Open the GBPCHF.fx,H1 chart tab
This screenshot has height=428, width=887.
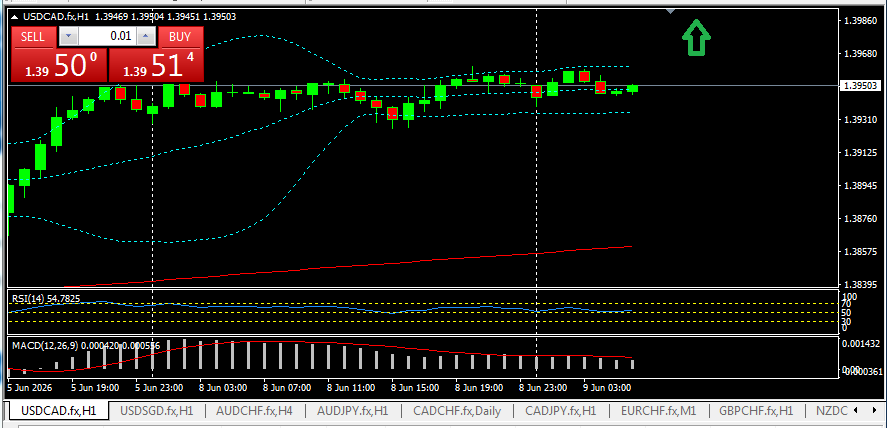(756, 410)
